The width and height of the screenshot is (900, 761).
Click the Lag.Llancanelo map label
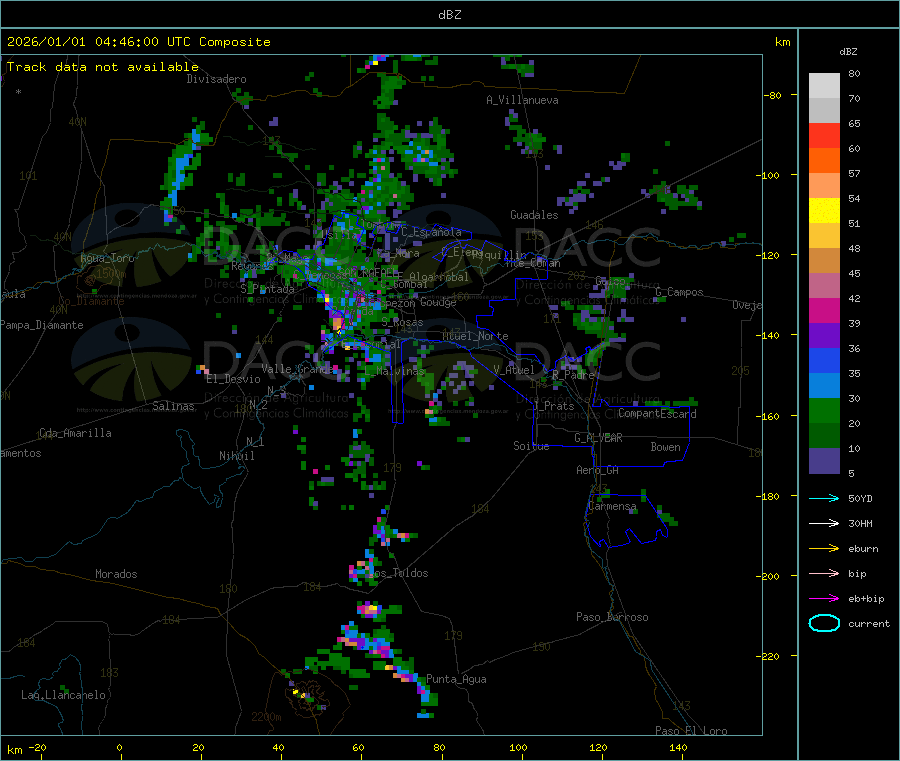[63, 695]
